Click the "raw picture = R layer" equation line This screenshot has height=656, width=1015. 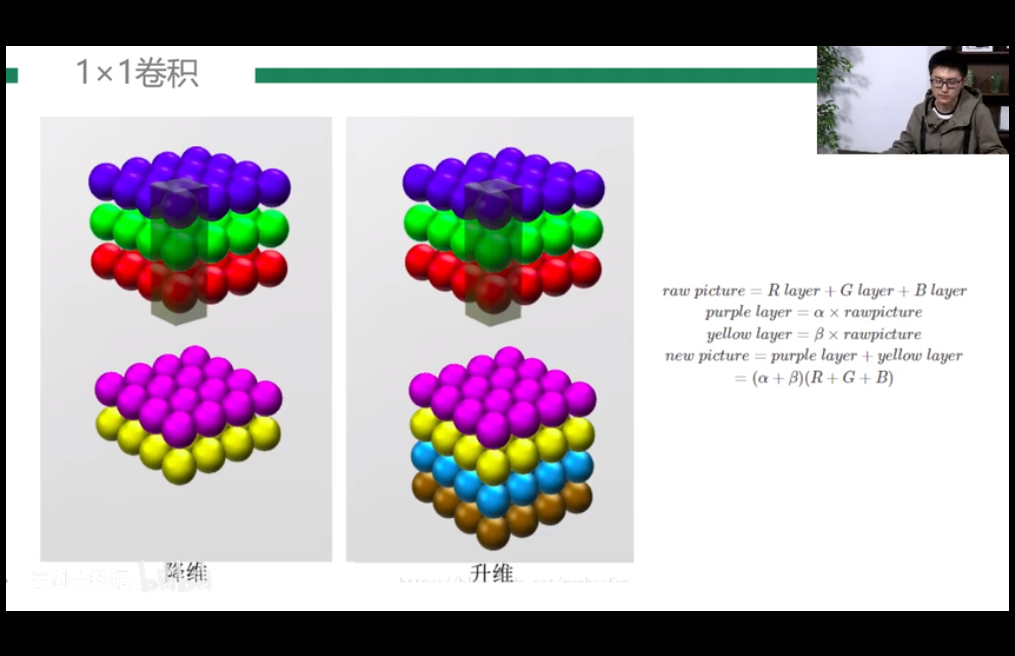click(814, 291)
